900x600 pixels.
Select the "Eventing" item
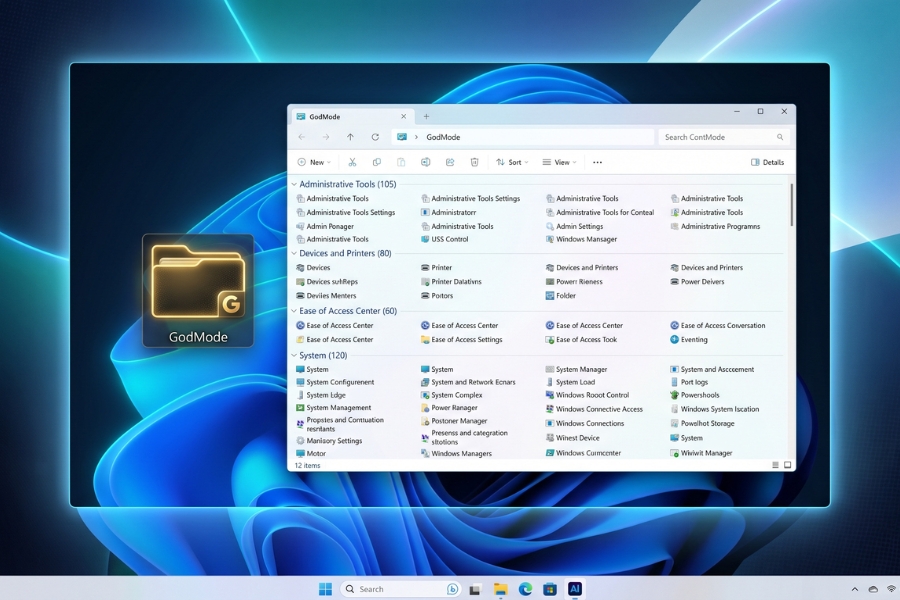coord(689,339)
